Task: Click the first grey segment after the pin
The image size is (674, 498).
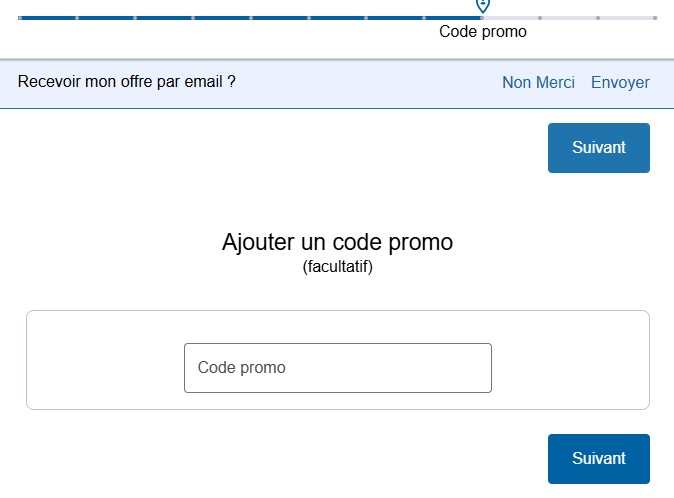Action: (511, 17)
